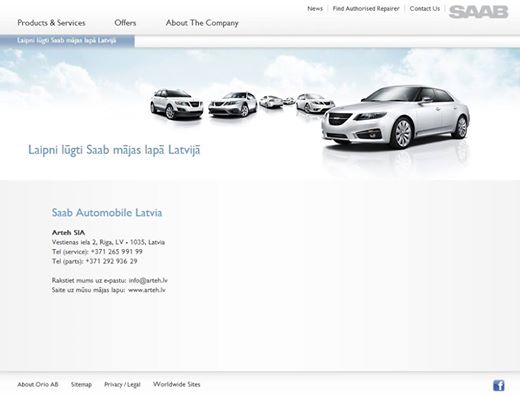The image size is (520, 395).
Task: Click the parts phone number +371 292 936 29
Action: [x=112, y=261]
